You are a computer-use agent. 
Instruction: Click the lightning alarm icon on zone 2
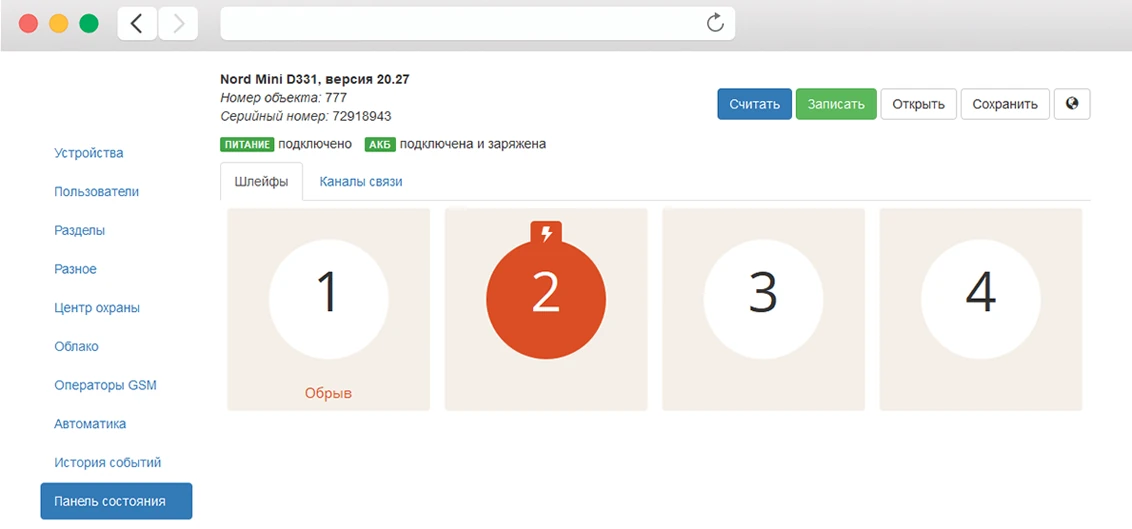coord(546,233)
